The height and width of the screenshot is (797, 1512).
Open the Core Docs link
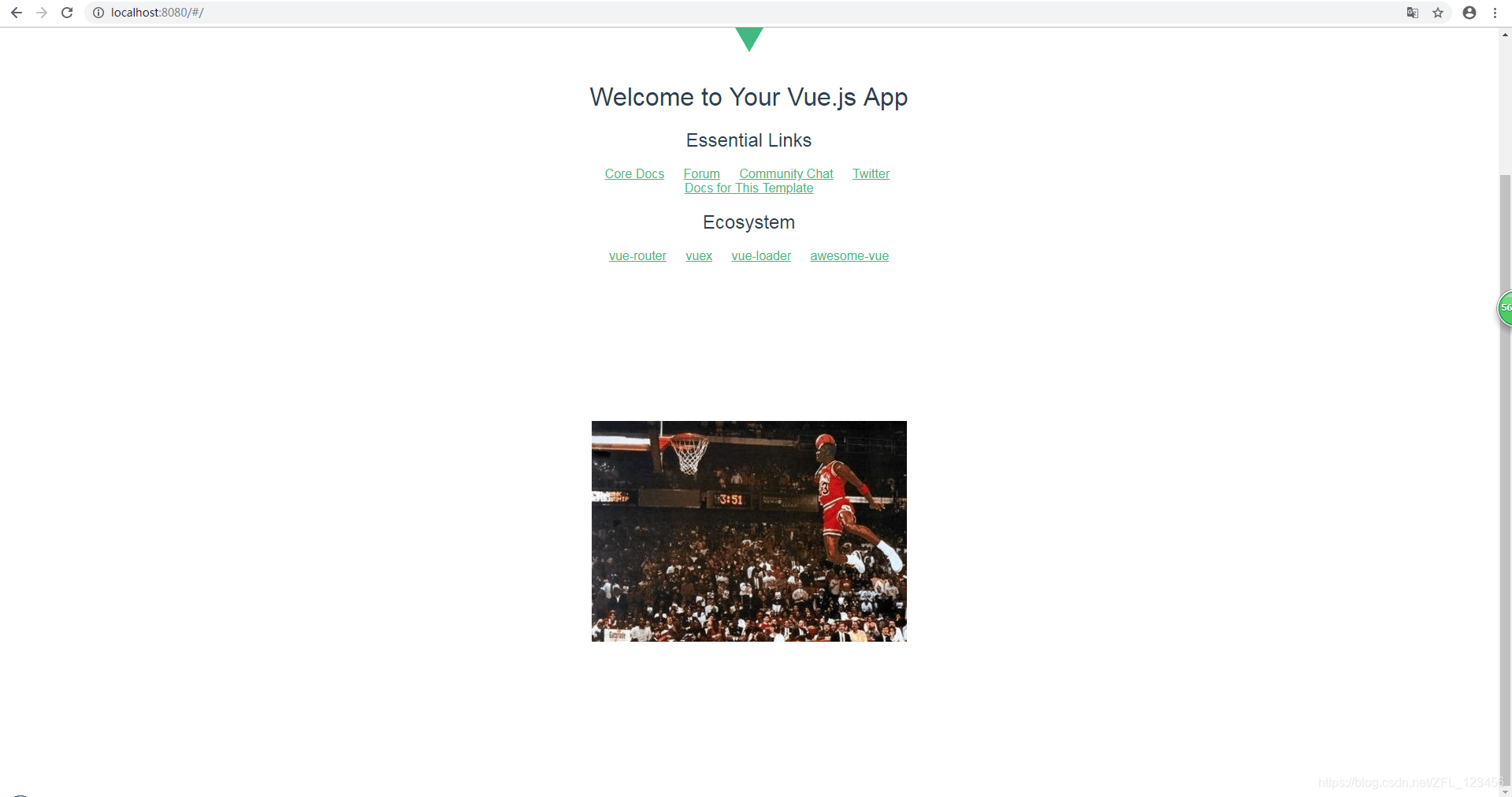634,173
